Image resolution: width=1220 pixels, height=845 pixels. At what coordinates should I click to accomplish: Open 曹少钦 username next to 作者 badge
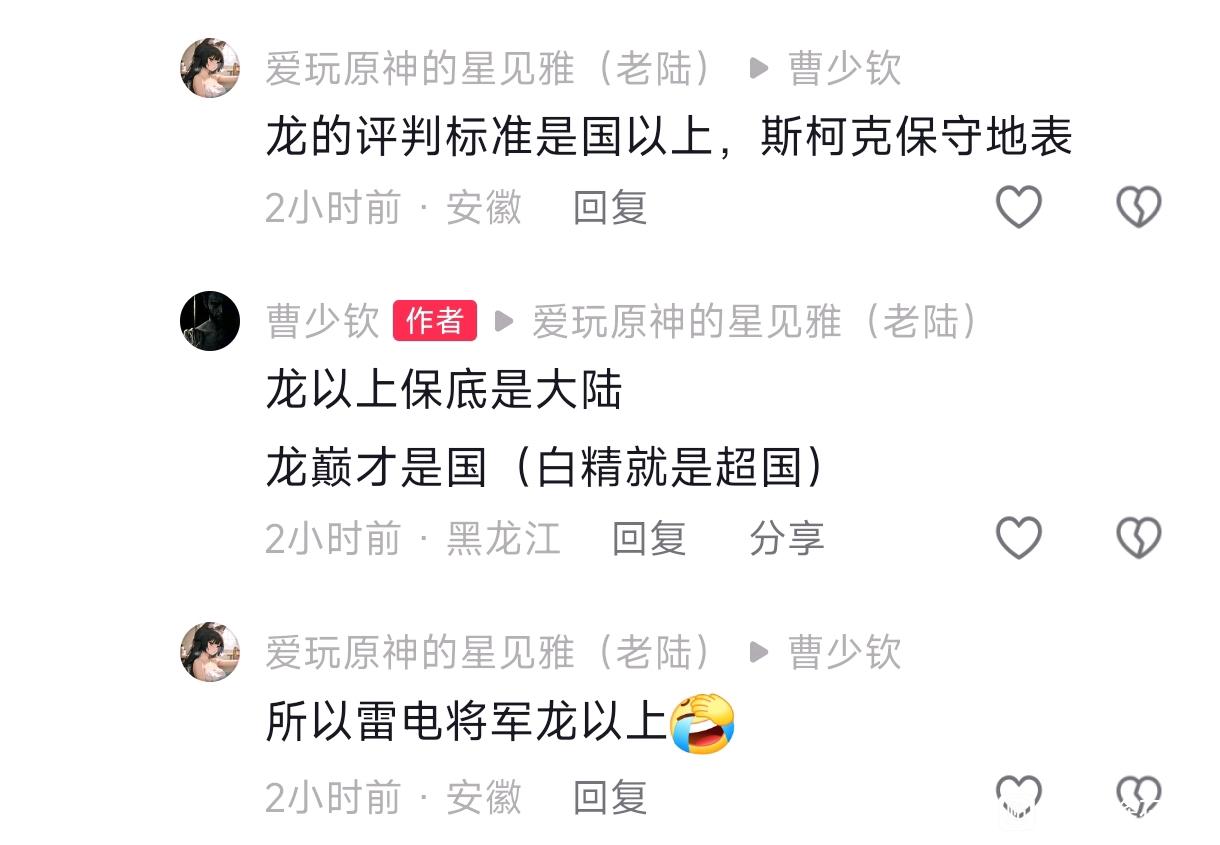[x=322, y=321]
